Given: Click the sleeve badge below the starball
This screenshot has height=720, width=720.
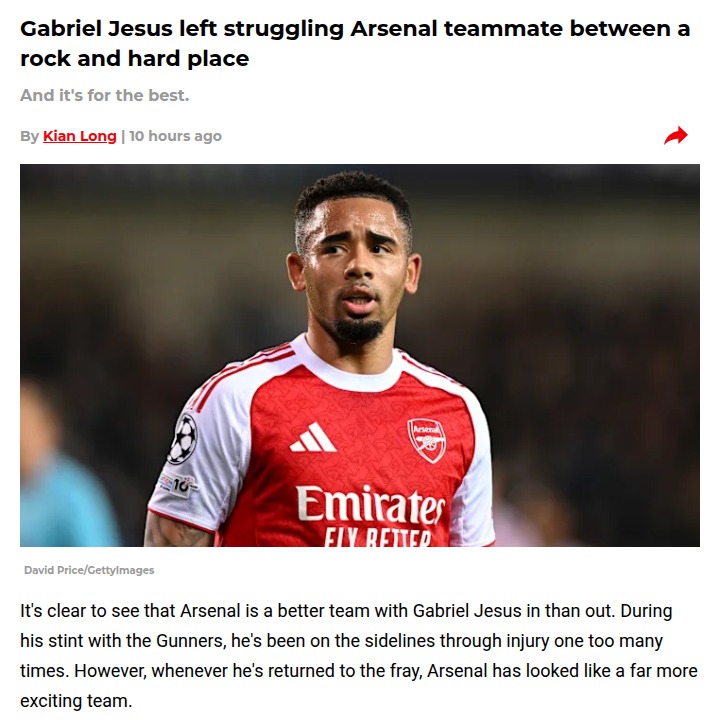Looking at the screenshot, I should pyautogui.click(x=178, y=485).
